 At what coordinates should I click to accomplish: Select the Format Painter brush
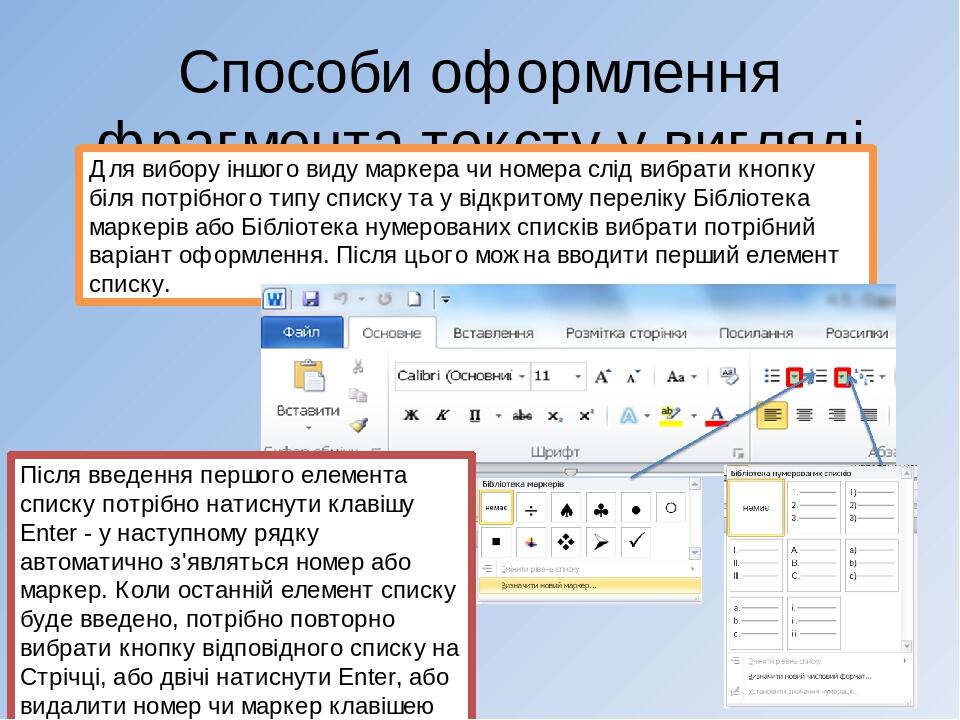pos(358,424)
